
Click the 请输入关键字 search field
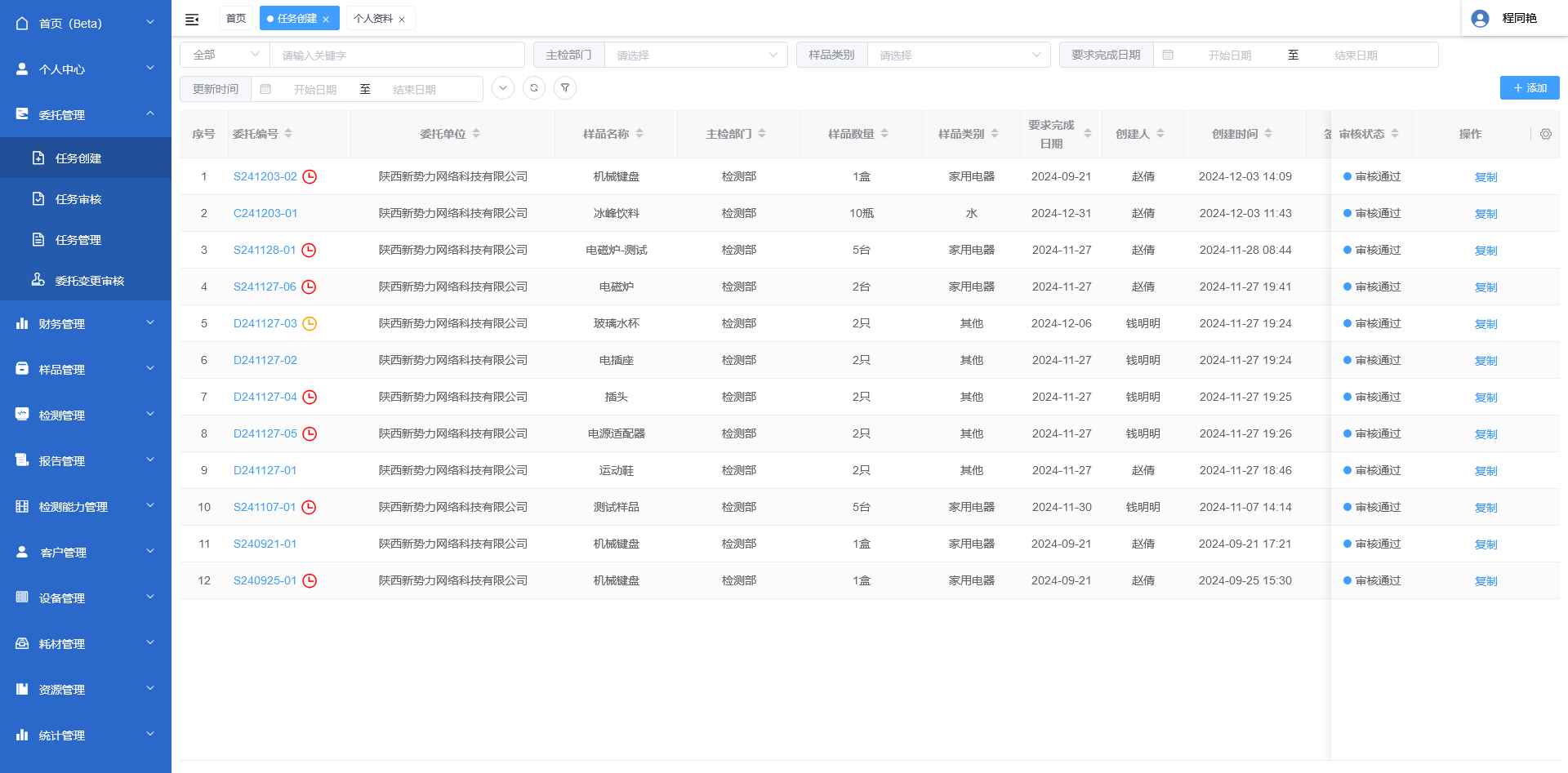point(397,55)
